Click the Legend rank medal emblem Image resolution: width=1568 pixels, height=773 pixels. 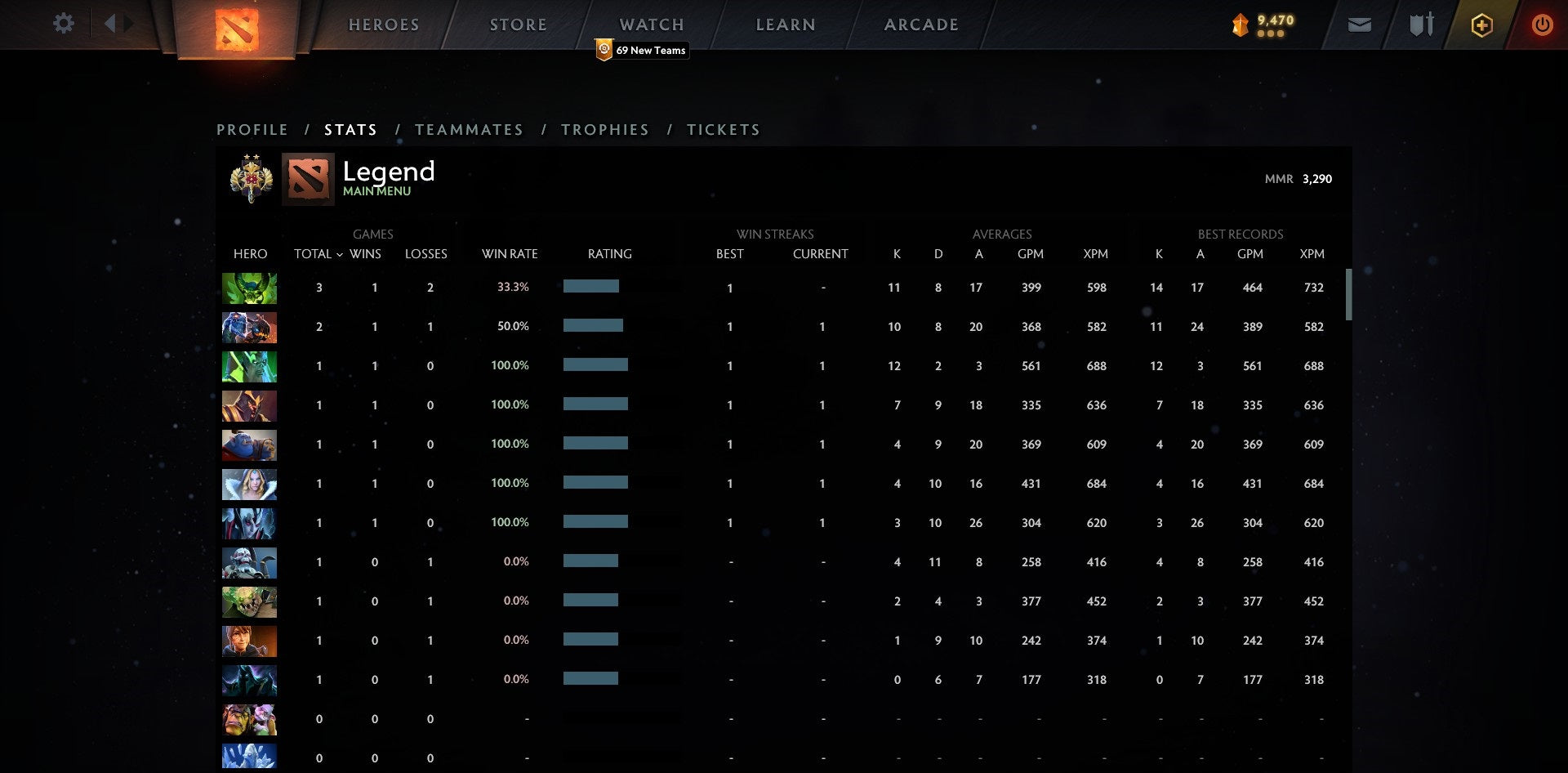249,179
